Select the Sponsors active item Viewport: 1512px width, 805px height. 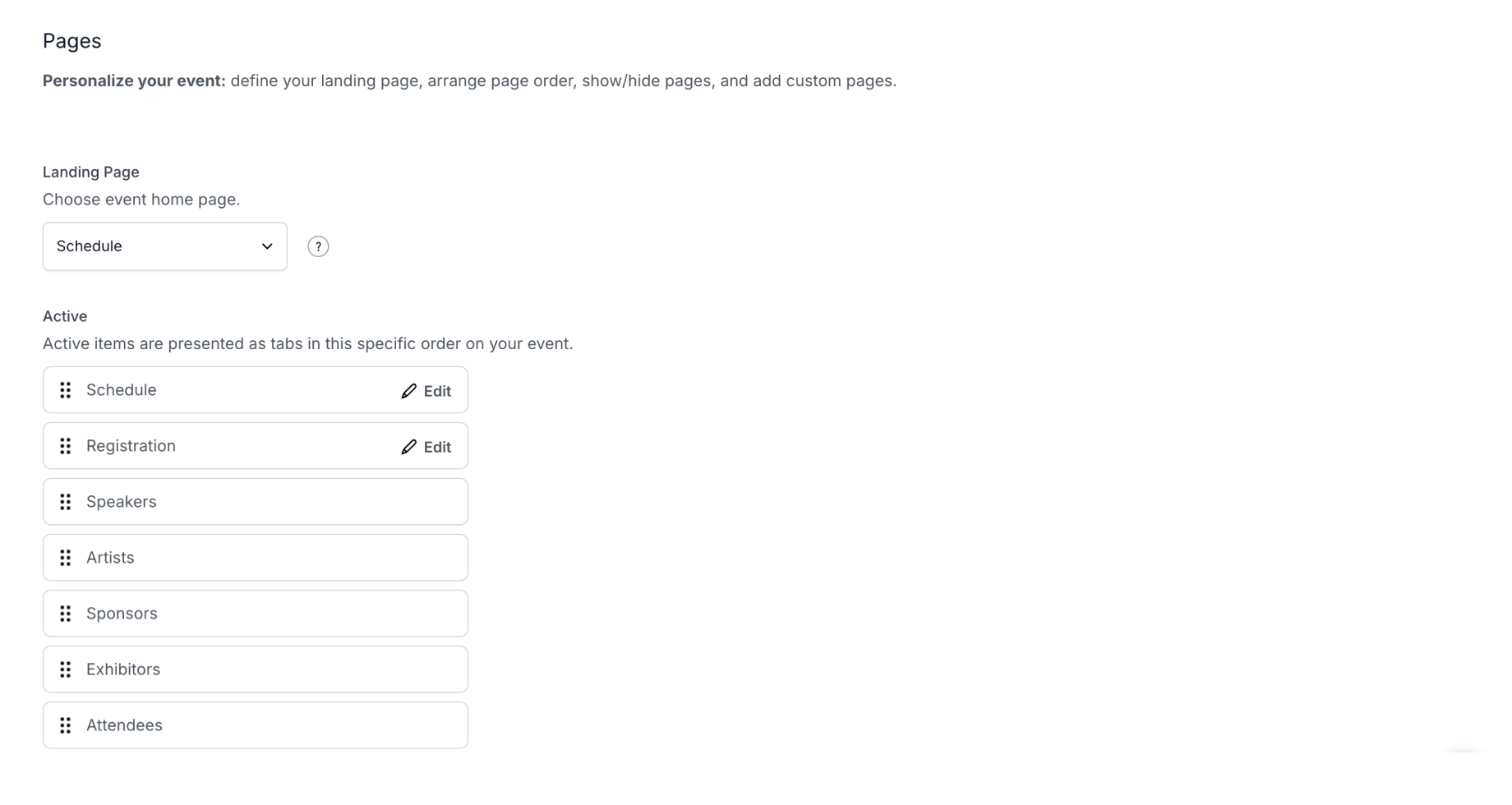point(256,614)
